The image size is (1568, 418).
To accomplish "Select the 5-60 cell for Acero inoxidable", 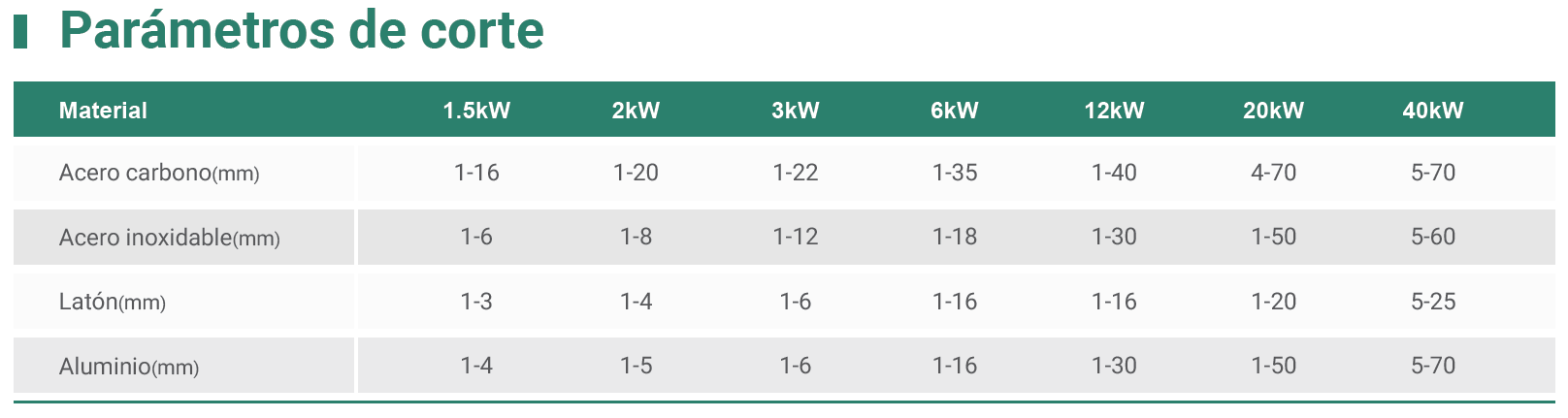I will pyautogui.click(x=1433, y=237).
